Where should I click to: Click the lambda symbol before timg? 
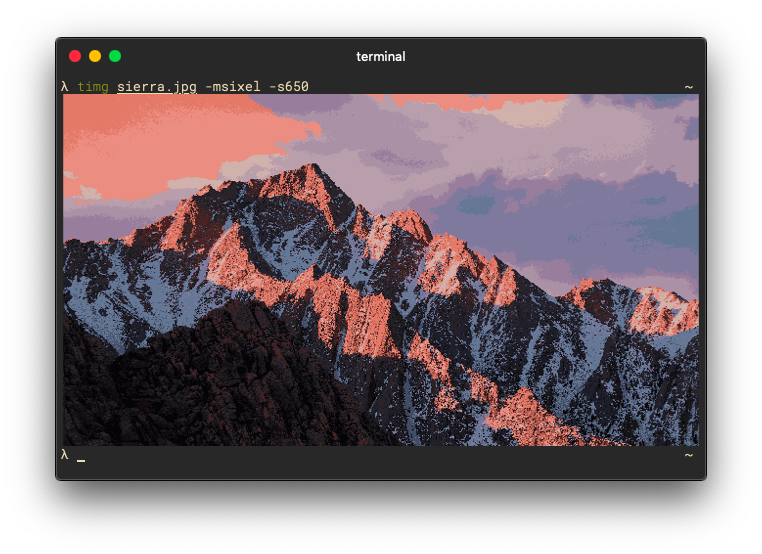65,87
